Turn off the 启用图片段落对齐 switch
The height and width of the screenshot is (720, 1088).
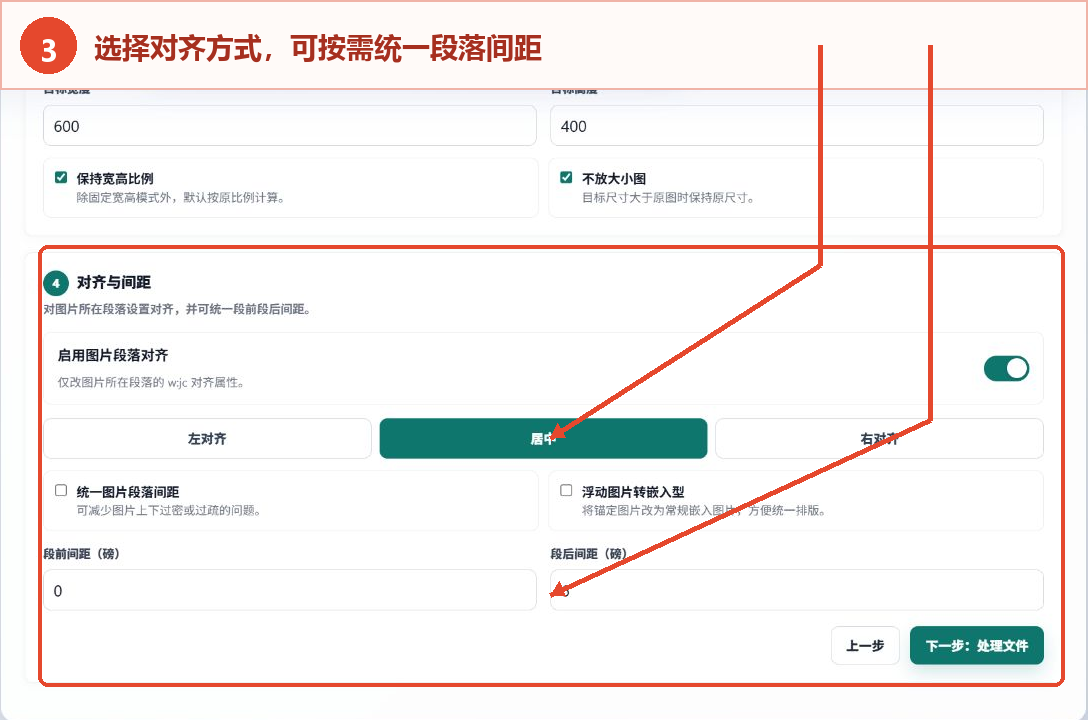coord(1006,368)
